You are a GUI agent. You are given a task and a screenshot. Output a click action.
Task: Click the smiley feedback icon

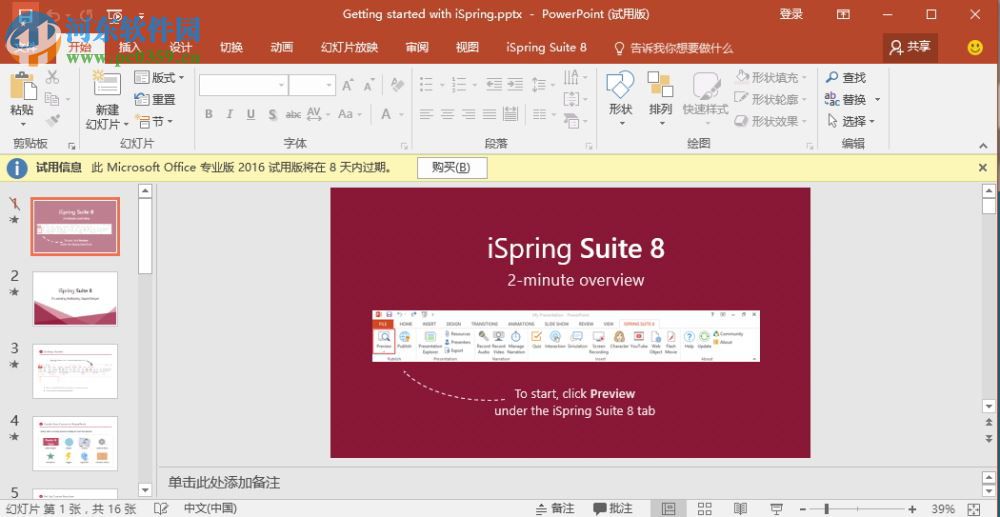click(x=975, y=48)
